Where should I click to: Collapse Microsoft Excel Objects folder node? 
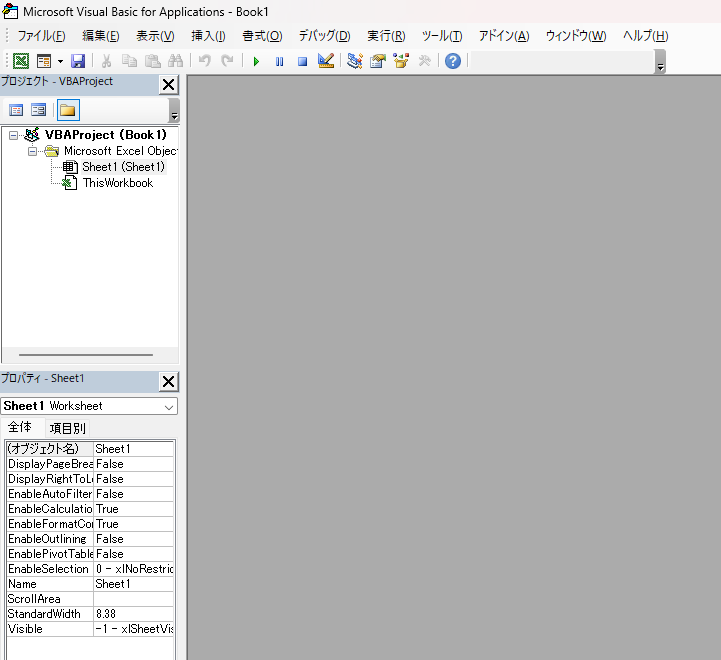pyautogui.click(x=32, y=151)
